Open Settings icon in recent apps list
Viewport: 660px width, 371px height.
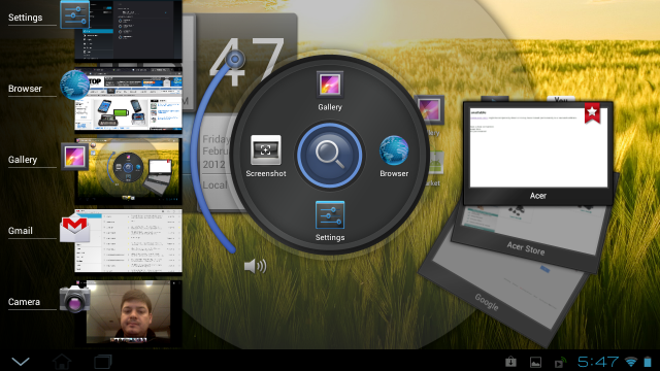click(75, 14)
